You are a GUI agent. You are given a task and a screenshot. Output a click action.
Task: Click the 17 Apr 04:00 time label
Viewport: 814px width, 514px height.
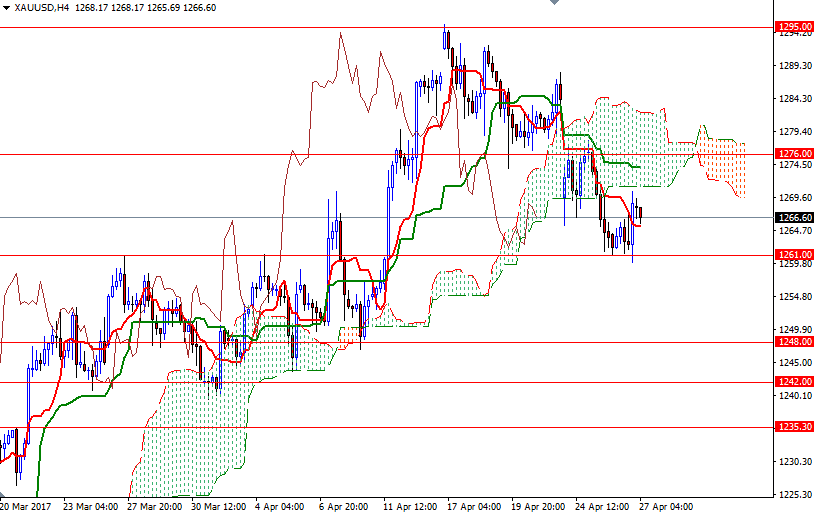[474, 506]
